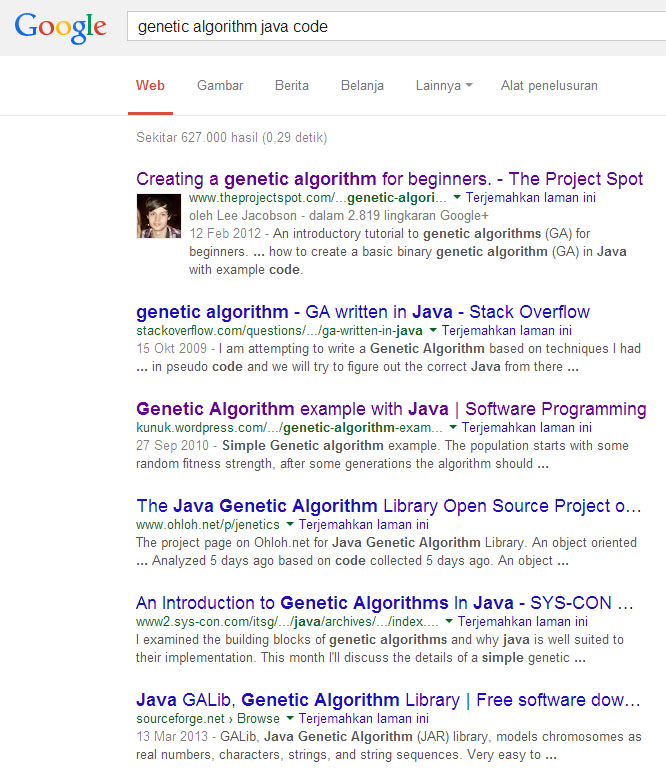Image resolution: width=666 pixels, height=774 pixels.
Task: Switch to the Gambar tab
Action: [220, 86]
